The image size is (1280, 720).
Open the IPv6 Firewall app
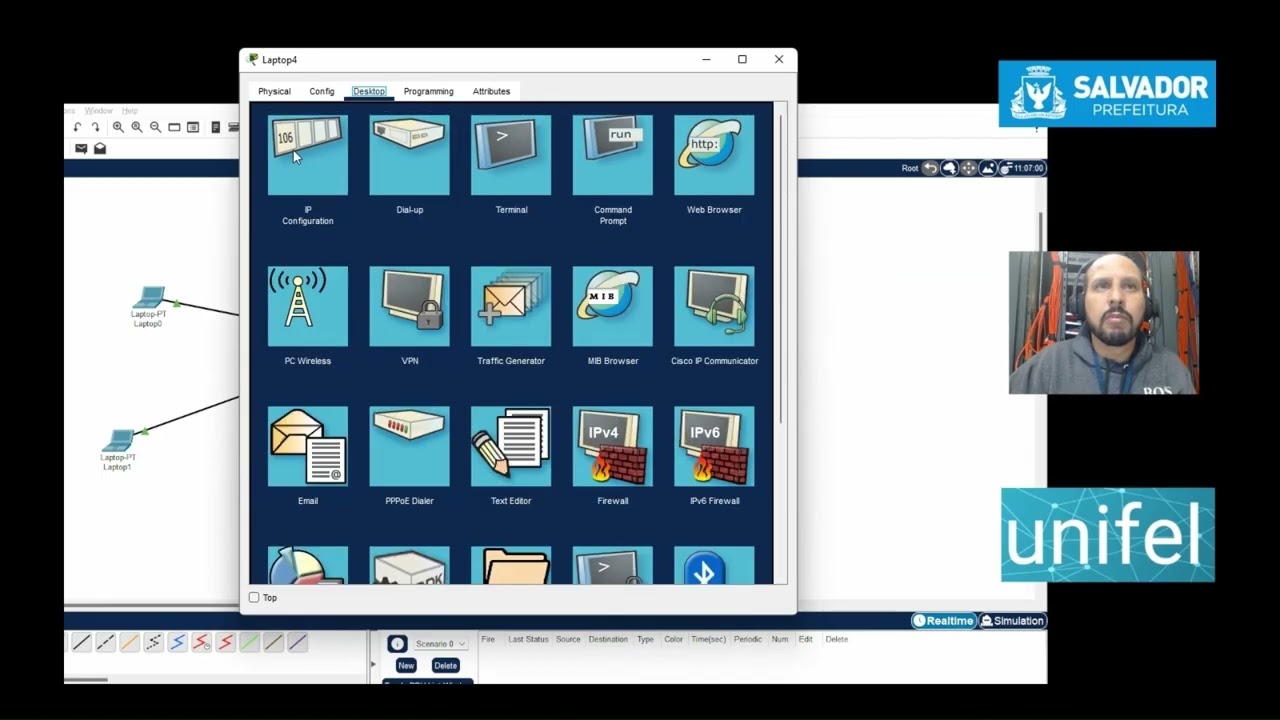click(714, 446)
